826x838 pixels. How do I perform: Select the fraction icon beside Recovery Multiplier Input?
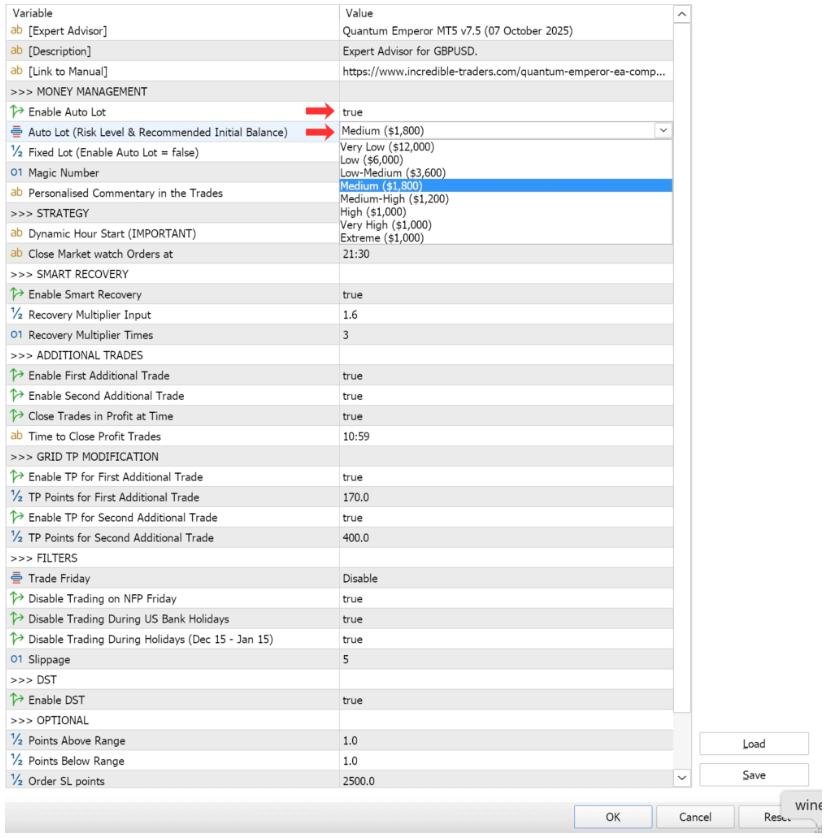17,314
